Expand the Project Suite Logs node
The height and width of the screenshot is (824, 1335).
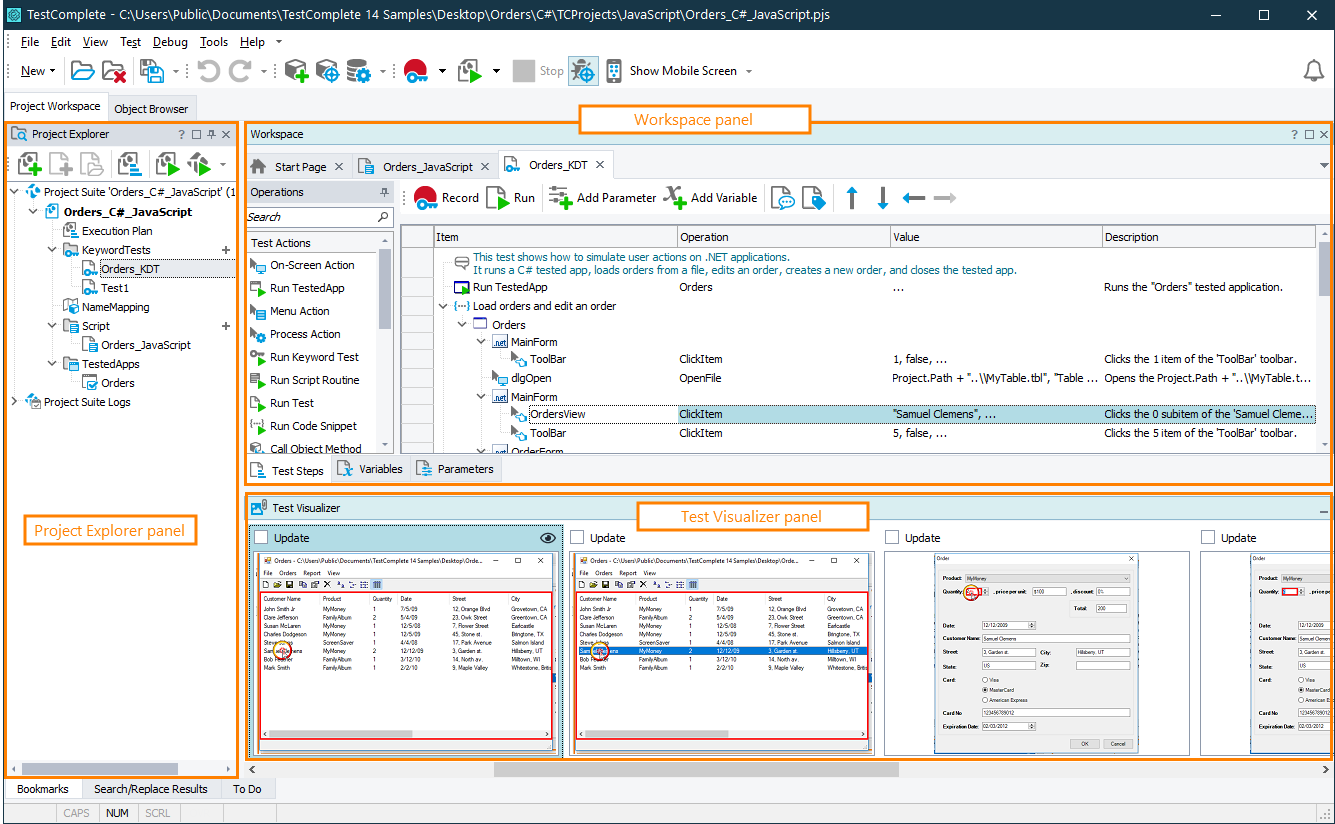pyautogui.click(x=14, y=402)
